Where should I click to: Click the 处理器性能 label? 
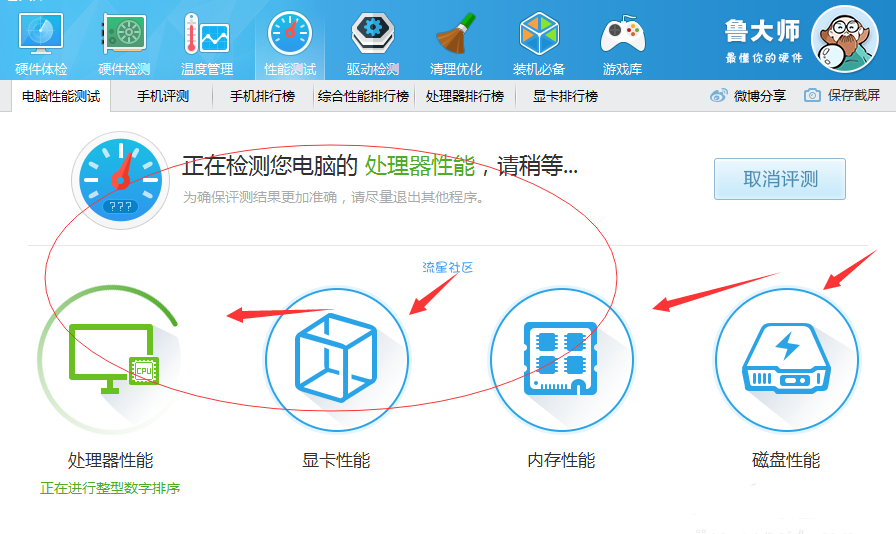pyautogui.click(x=110, y=460)
